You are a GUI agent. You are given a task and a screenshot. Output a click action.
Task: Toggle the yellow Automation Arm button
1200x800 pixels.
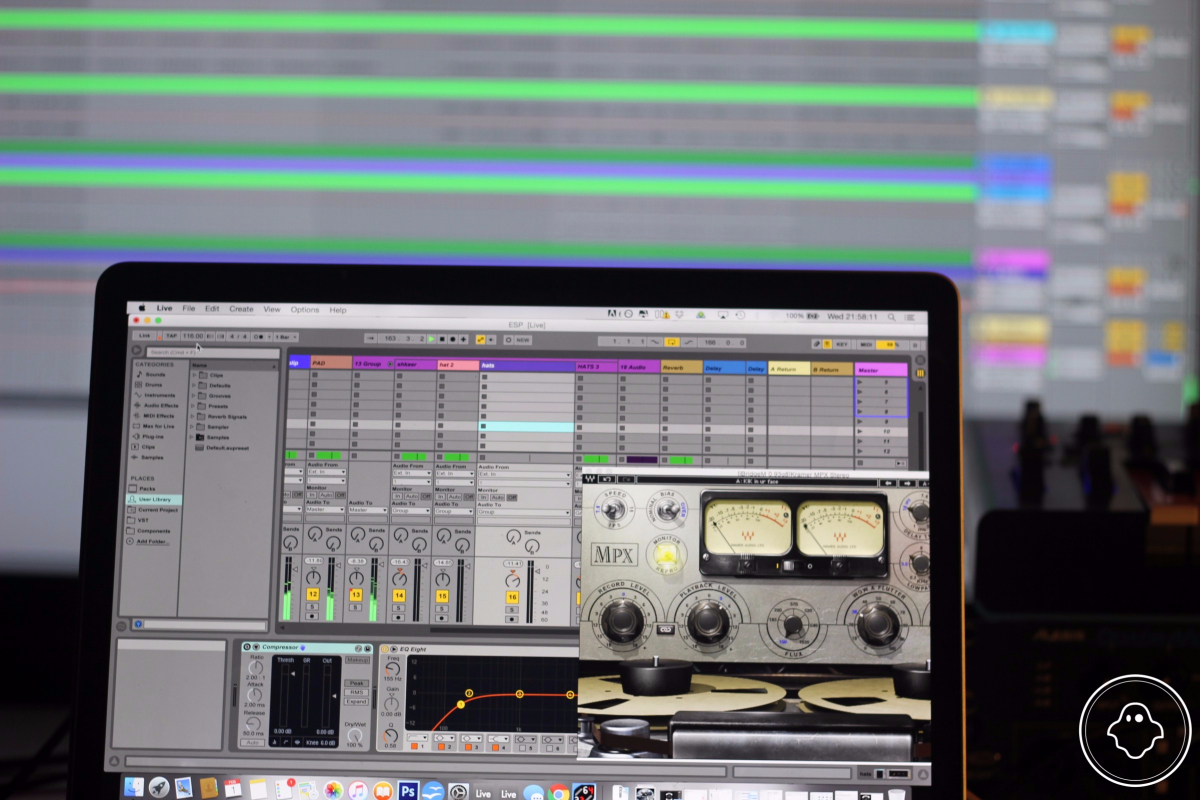(480, 339)
